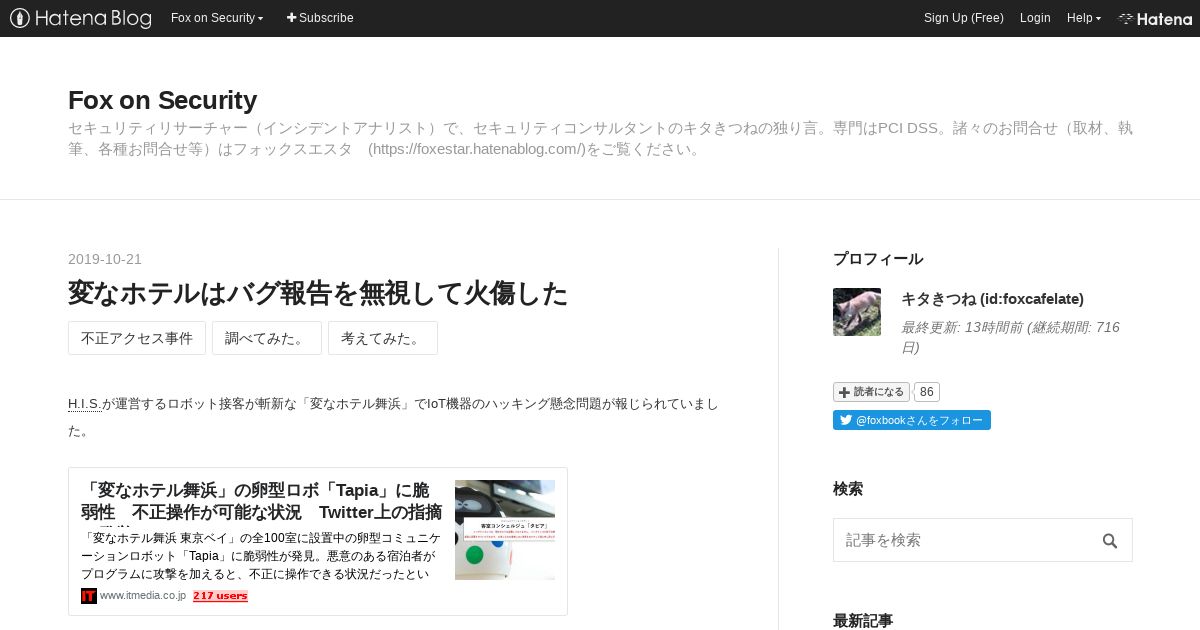
Task: Go to the Login page
Action: pos(1035,18)
